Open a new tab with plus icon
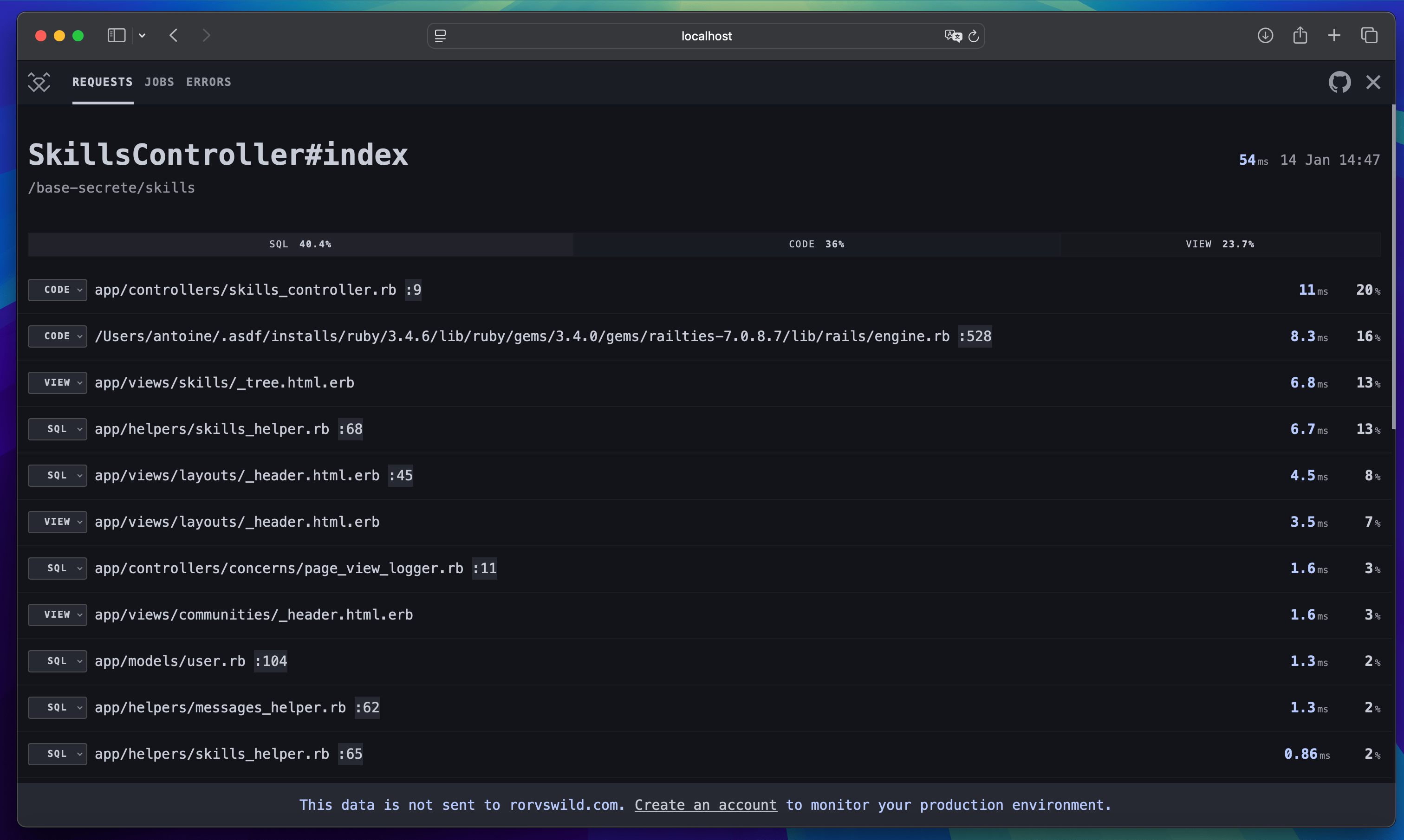 [x=1334, y=36]
